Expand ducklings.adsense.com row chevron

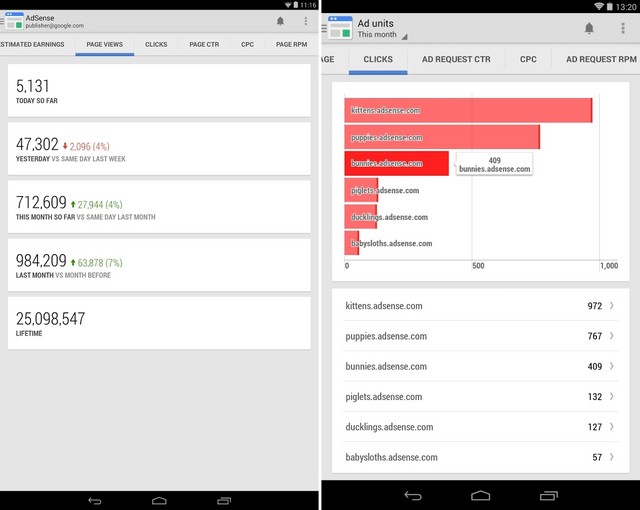[611, 426]
